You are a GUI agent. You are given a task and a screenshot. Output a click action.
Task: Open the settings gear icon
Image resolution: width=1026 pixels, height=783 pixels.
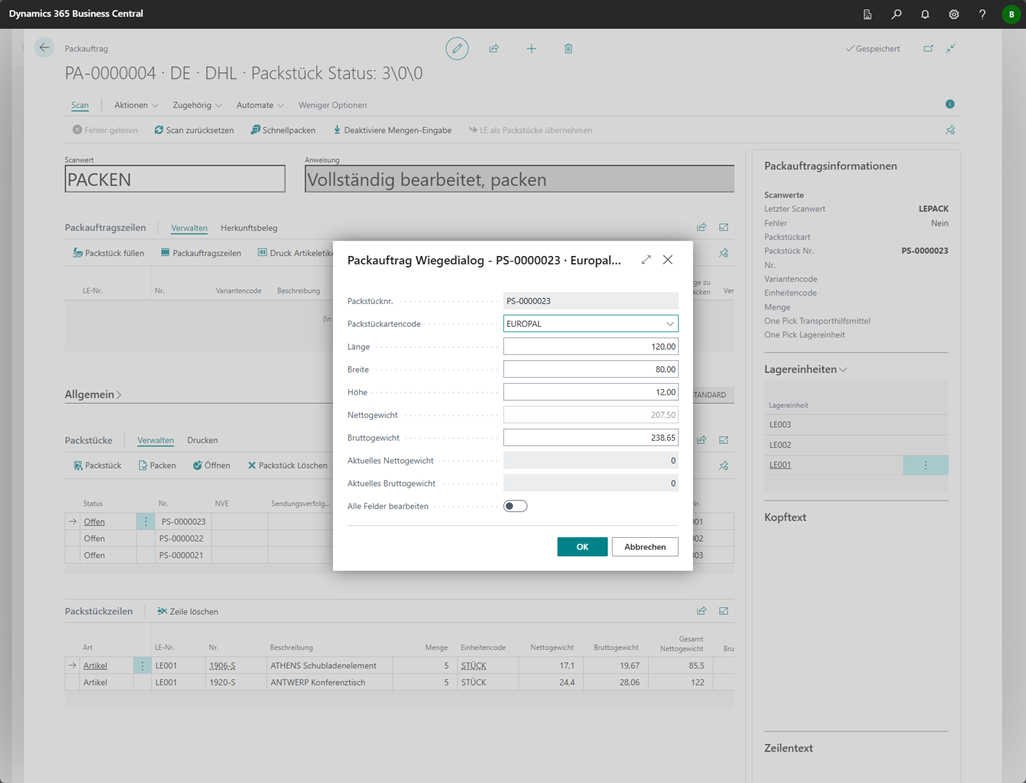[x=954, y=14]
